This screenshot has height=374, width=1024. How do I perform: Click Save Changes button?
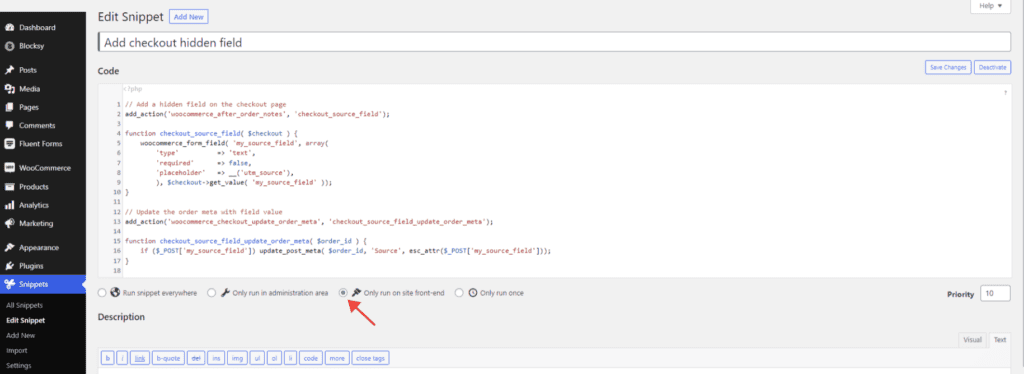tap(948, 67)
